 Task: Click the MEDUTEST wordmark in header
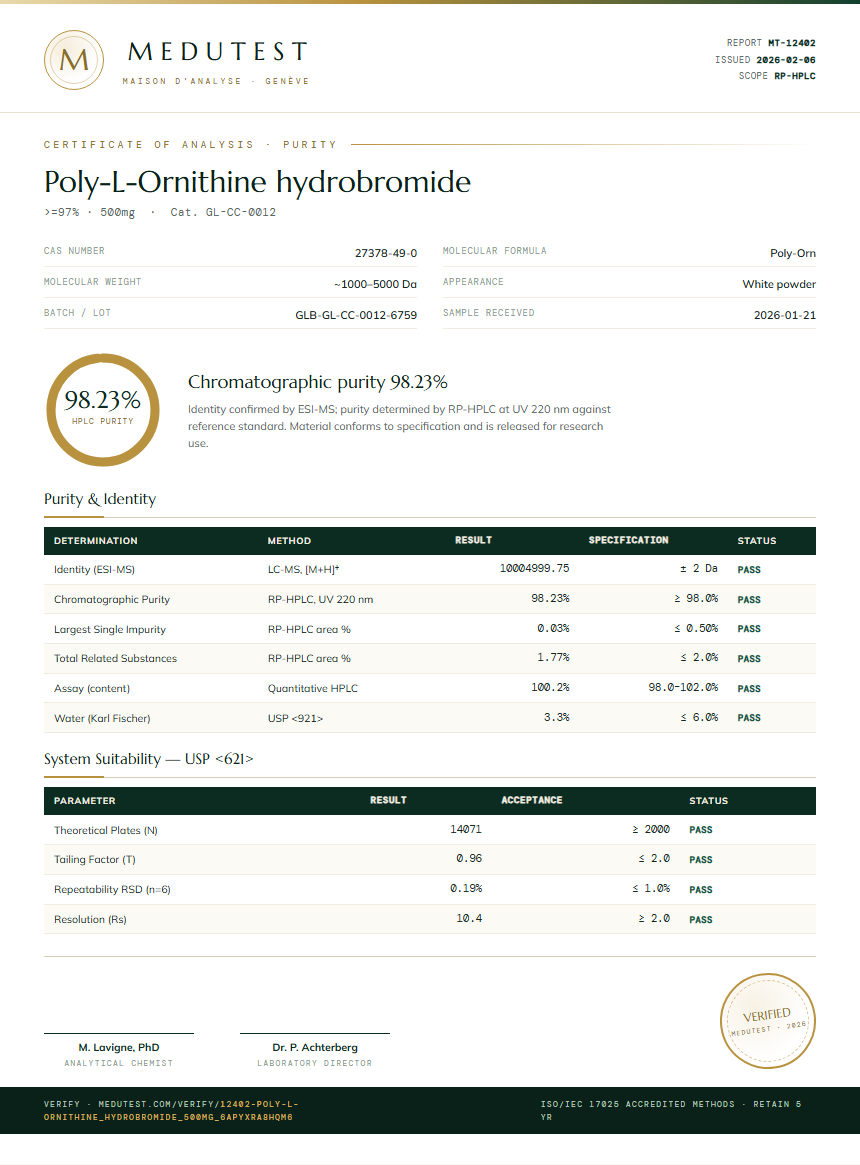217,52
